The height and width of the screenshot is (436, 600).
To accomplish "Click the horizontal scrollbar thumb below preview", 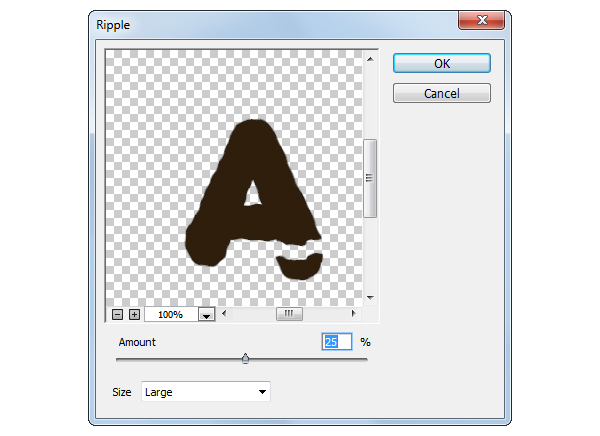I will click(289, 314).
